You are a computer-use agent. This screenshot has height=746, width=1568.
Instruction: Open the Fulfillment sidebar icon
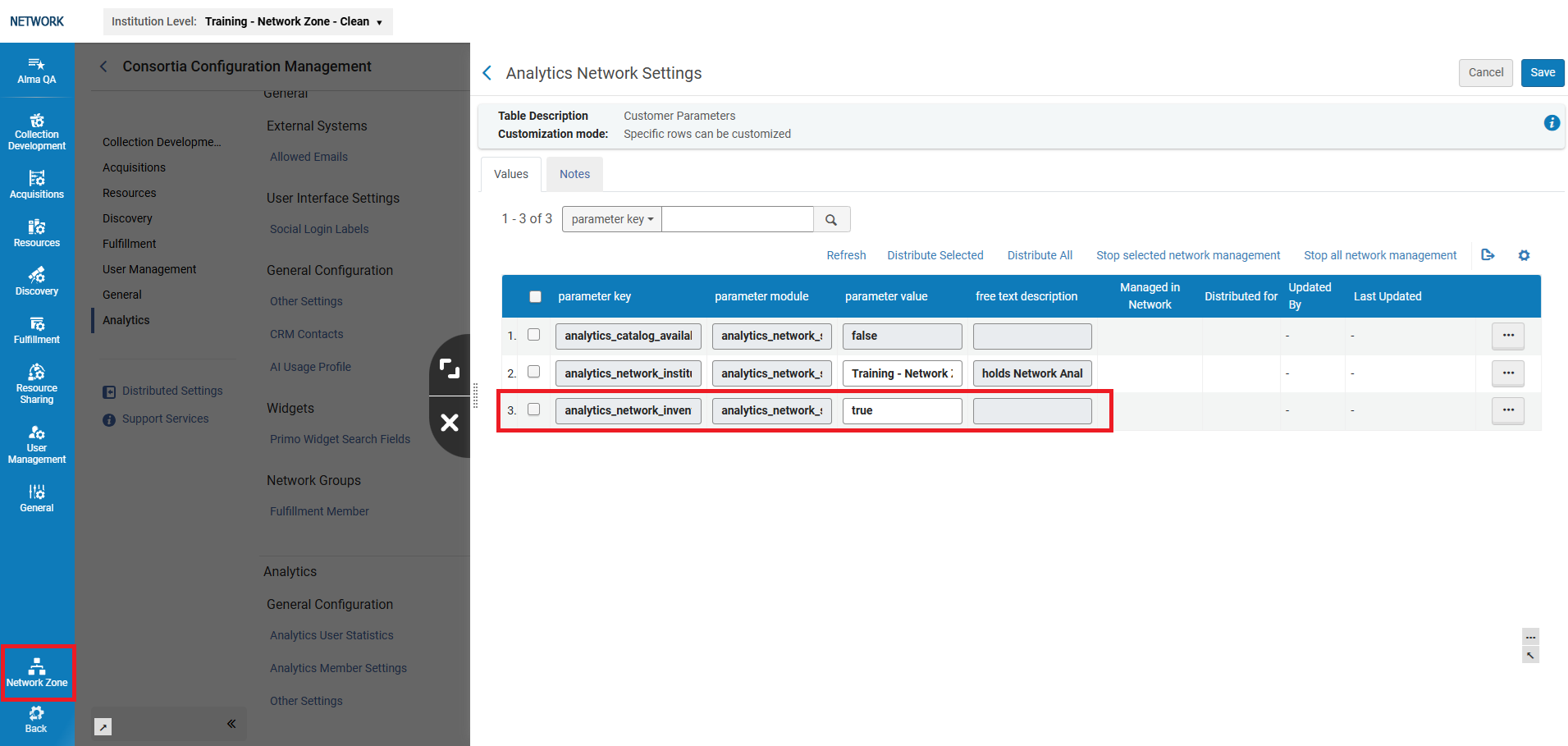[37, 330]
